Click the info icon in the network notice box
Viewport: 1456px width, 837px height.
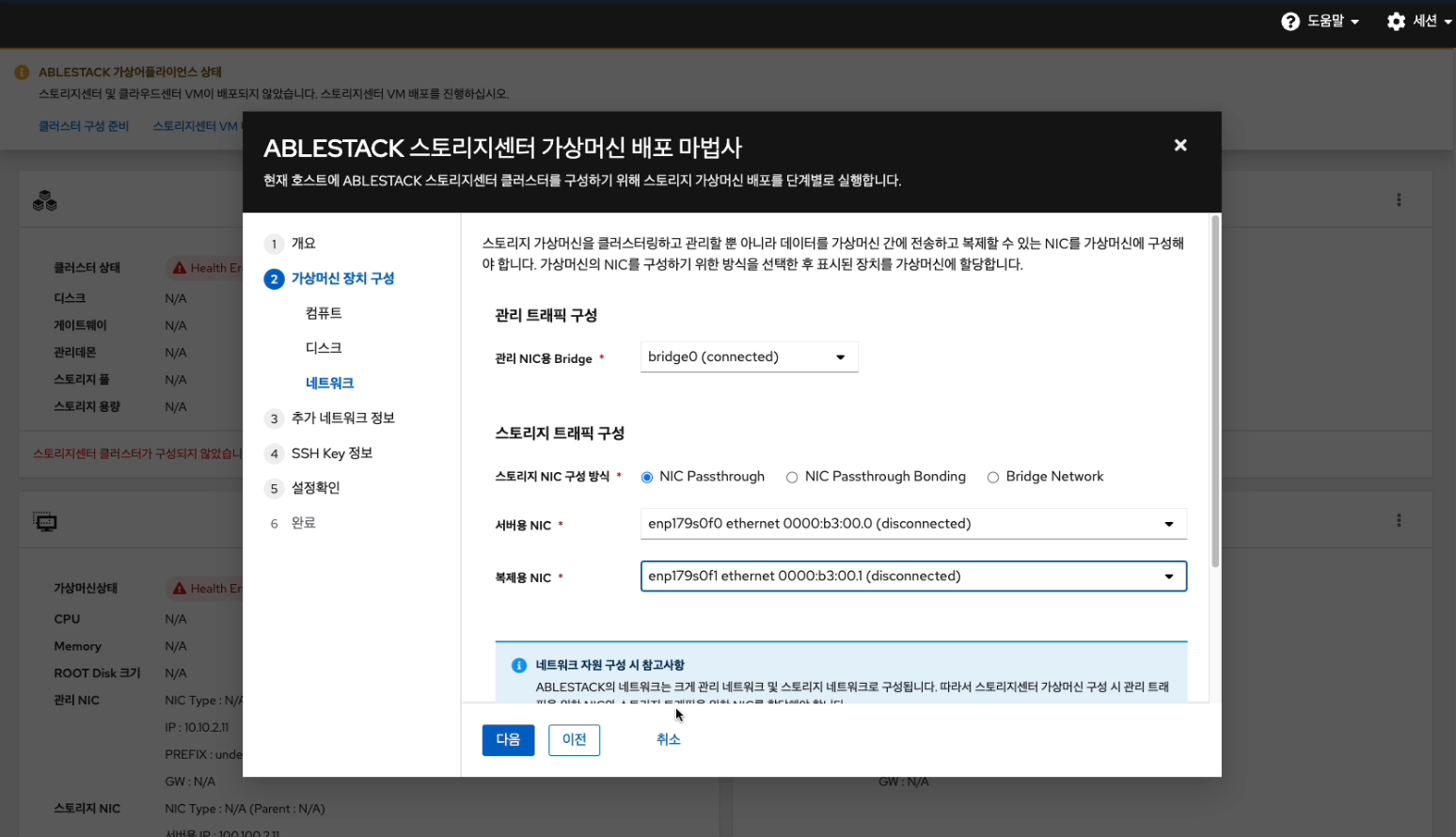coord(518,665)
